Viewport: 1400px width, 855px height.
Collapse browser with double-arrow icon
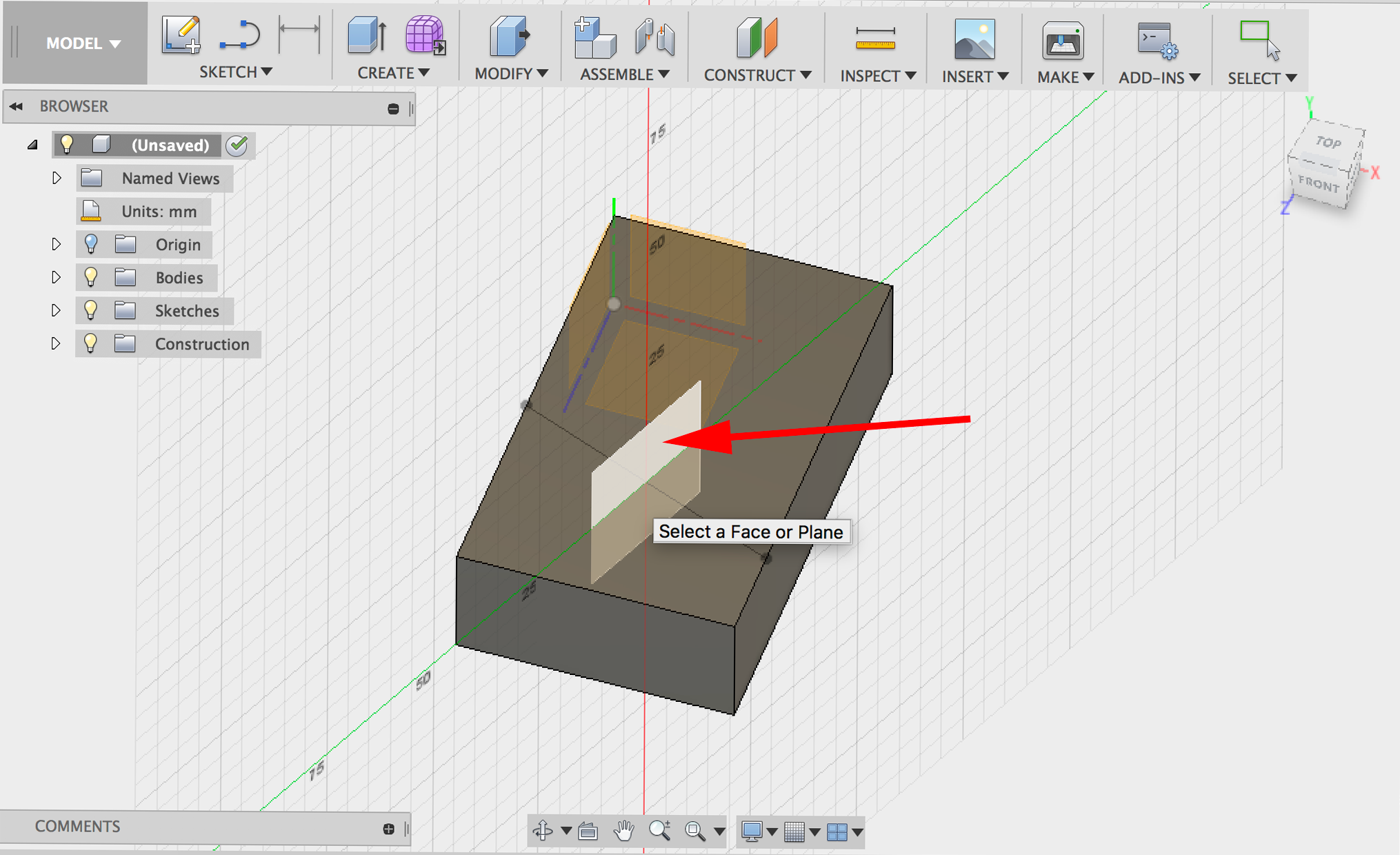(16, 106)
